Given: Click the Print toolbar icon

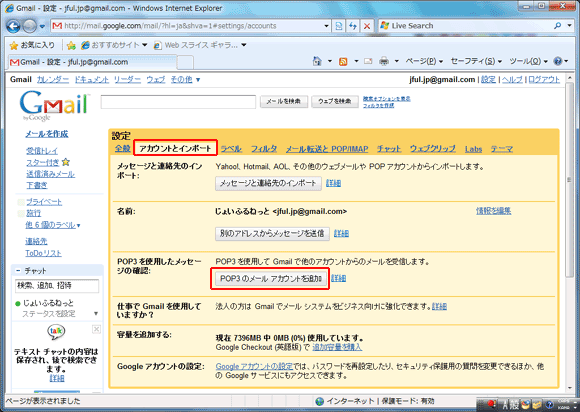Looking at the screenshot, I should [x=384, y=61].
